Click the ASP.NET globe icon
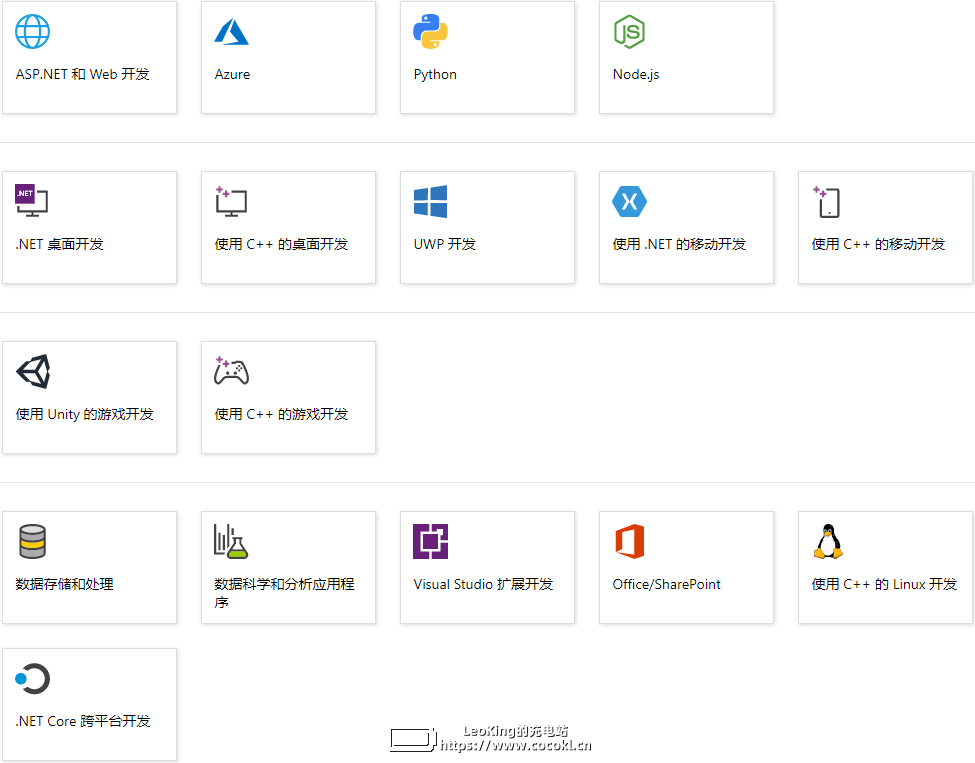This screenshot has height=763, width=975. pos(32,32)
